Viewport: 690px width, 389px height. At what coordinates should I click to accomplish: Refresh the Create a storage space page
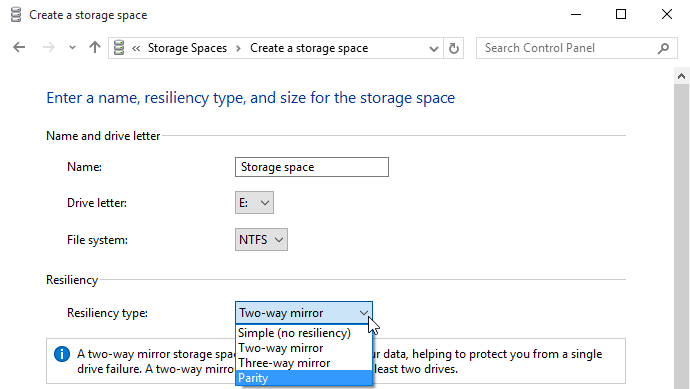tap(454, 48)
